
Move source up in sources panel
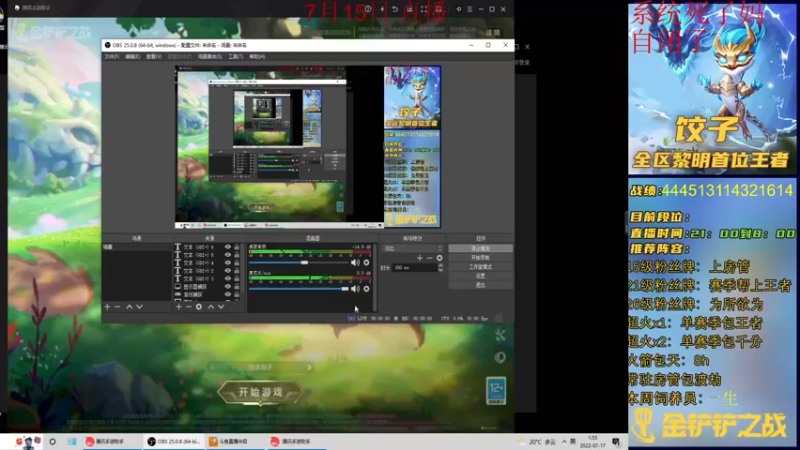(x=211, y=307)
